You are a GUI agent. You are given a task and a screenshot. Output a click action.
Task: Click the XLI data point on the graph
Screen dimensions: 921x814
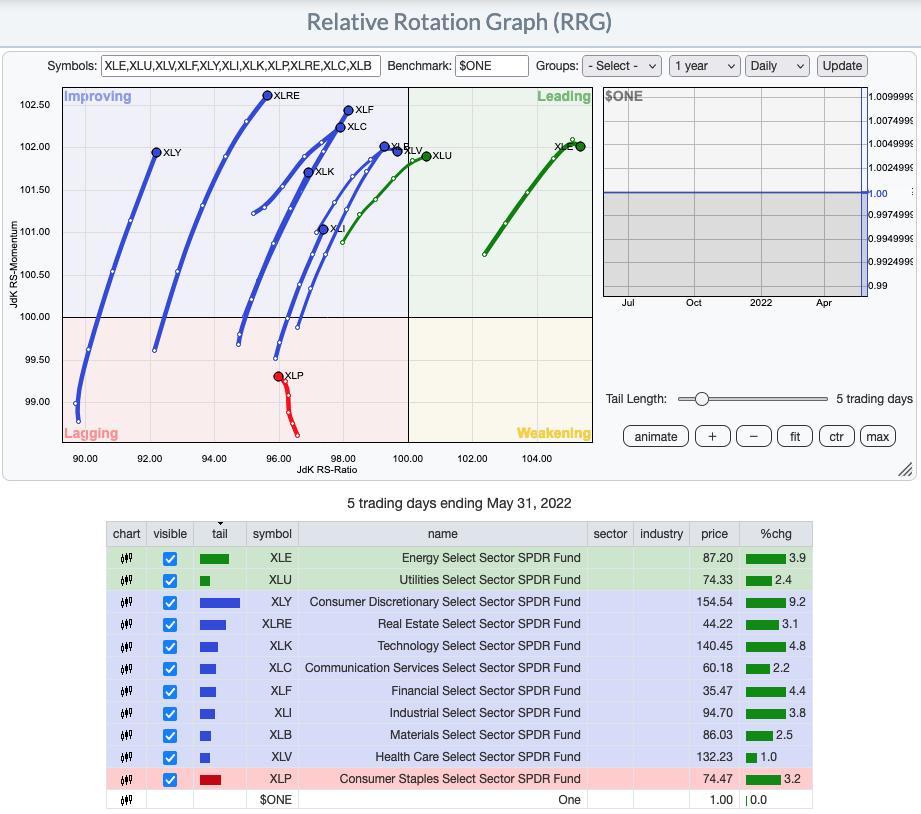click(323, 229)
